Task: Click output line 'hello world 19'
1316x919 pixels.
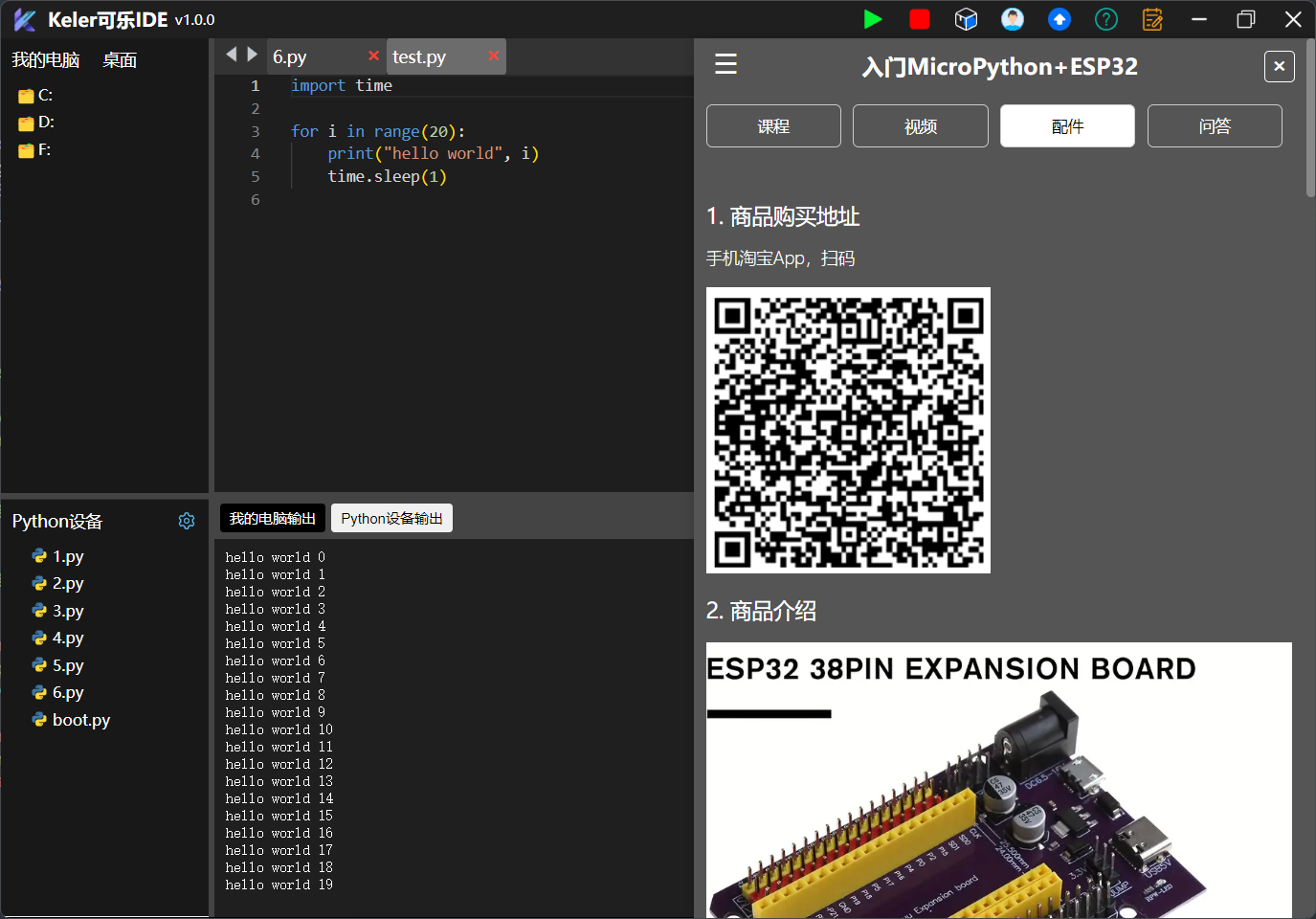Action: 279,885
